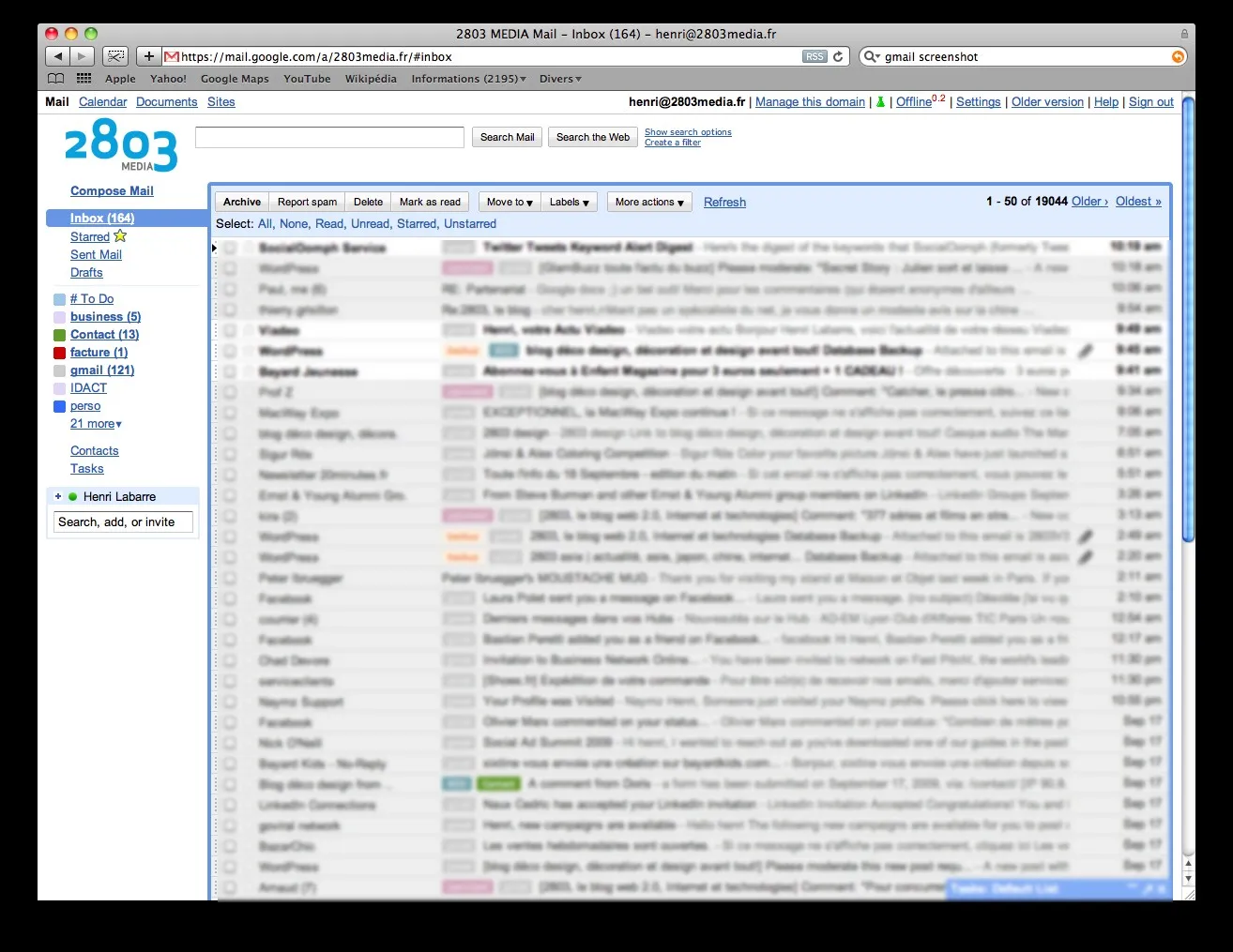Go back with the Safari back arrow

(57, 56)
